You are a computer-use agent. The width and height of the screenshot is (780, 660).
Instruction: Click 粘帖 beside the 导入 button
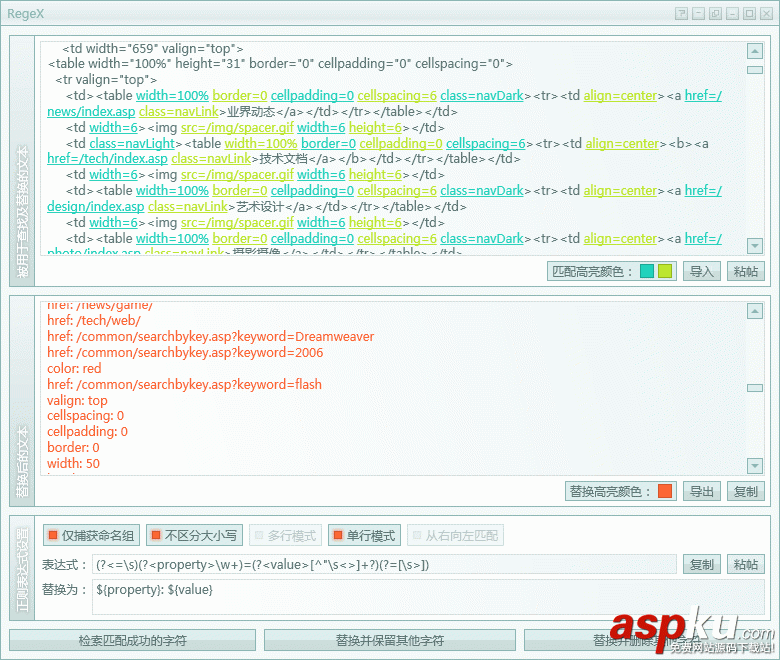coord(746,271)
